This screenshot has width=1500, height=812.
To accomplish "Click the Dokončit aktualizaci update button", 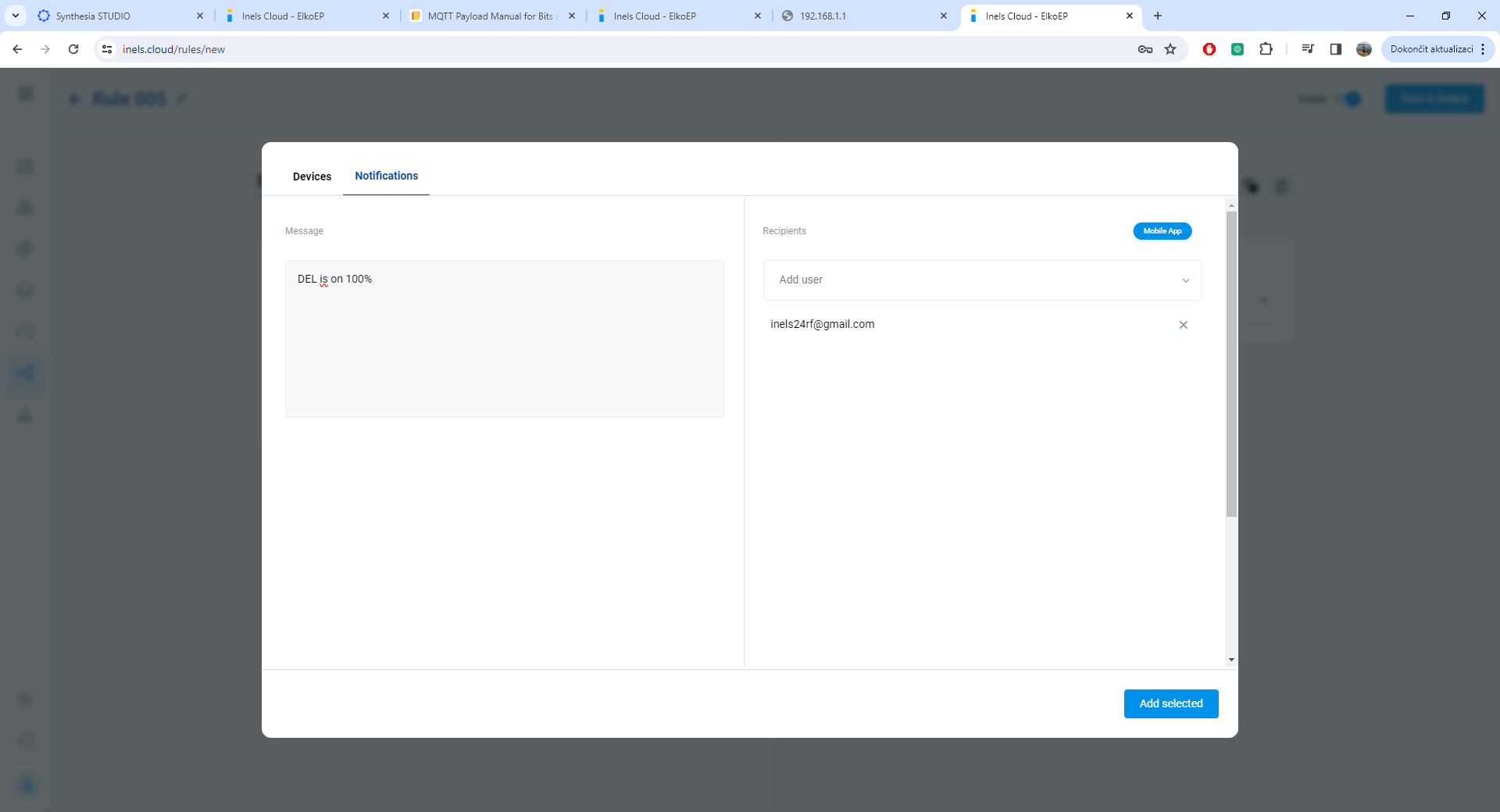I will pyautogui.click(x=1430, y=49).
